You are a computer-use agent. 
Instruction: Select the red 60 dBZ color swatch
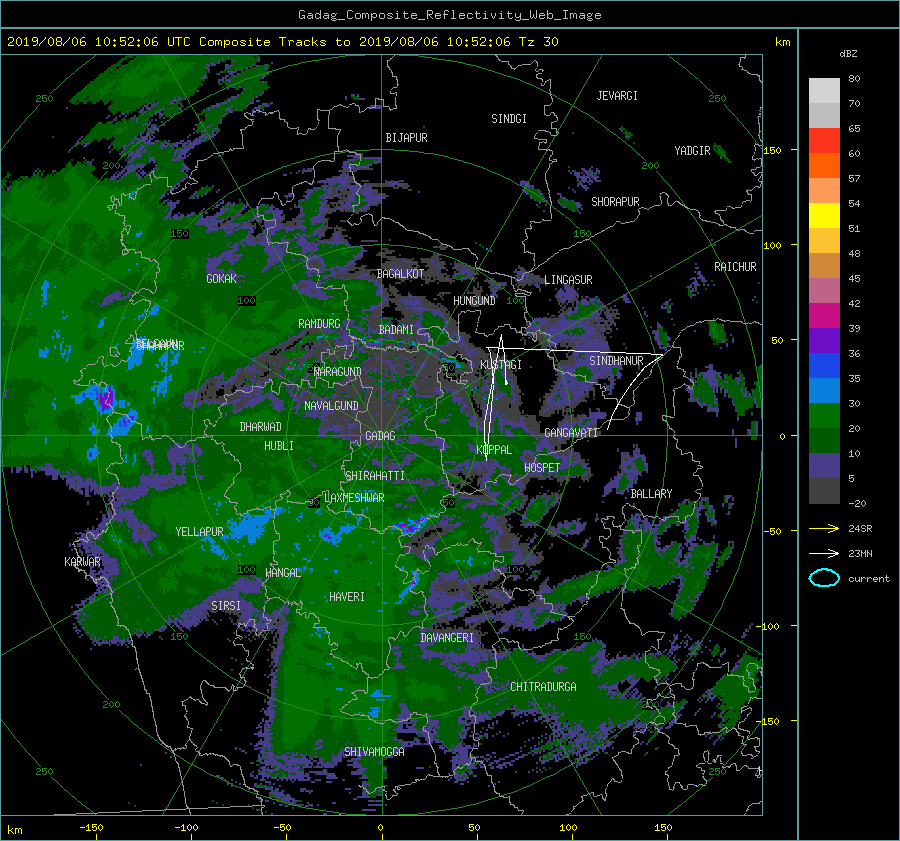tap(824, 141)
